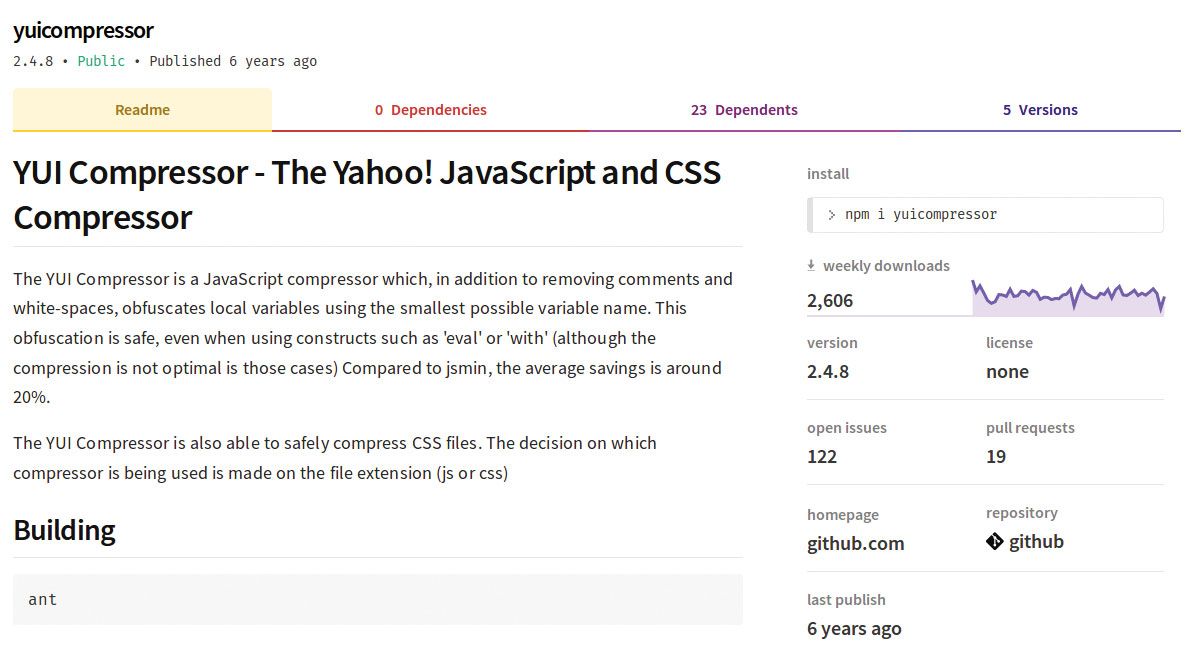1189x651 pixels.
Task: View the Dependencies tab
Action: [431, 109]
